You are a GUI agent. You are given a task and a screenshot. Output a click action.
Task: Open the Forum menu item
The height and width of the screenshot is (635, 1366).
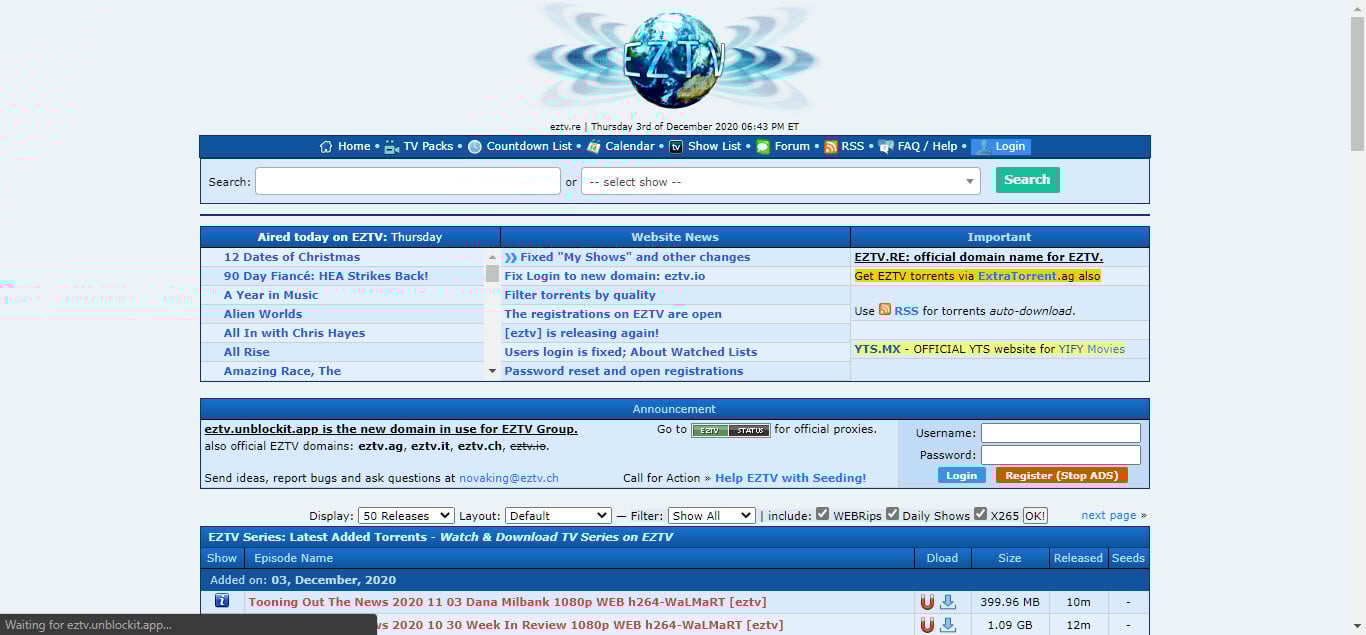coord(792,146)
